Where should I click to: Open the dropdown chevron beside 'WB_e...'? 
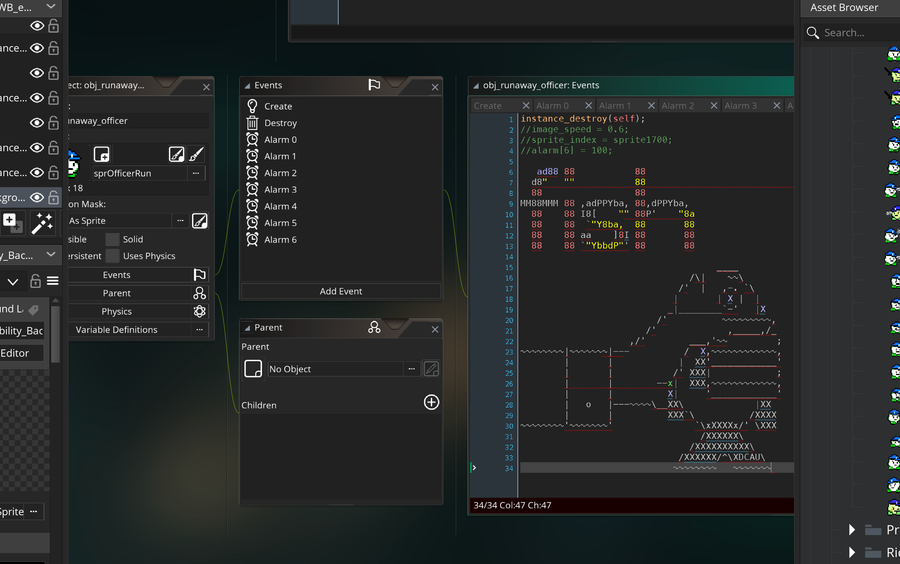pos(51,6)
